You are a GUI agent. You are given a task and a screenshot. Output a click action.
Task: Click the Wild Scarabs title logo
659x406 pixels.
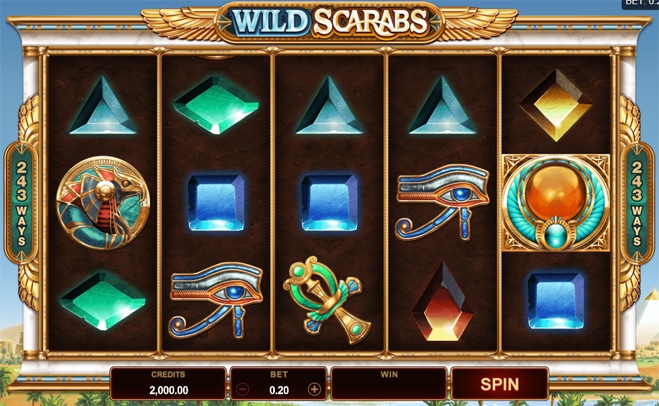click(x=330, y=22)
